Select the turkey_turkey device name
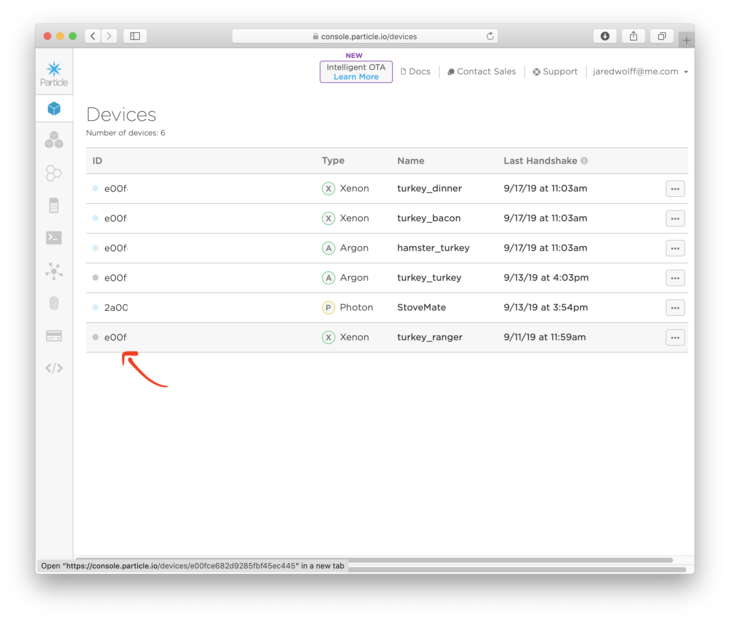730x621 pixels. tap(429, 278)
